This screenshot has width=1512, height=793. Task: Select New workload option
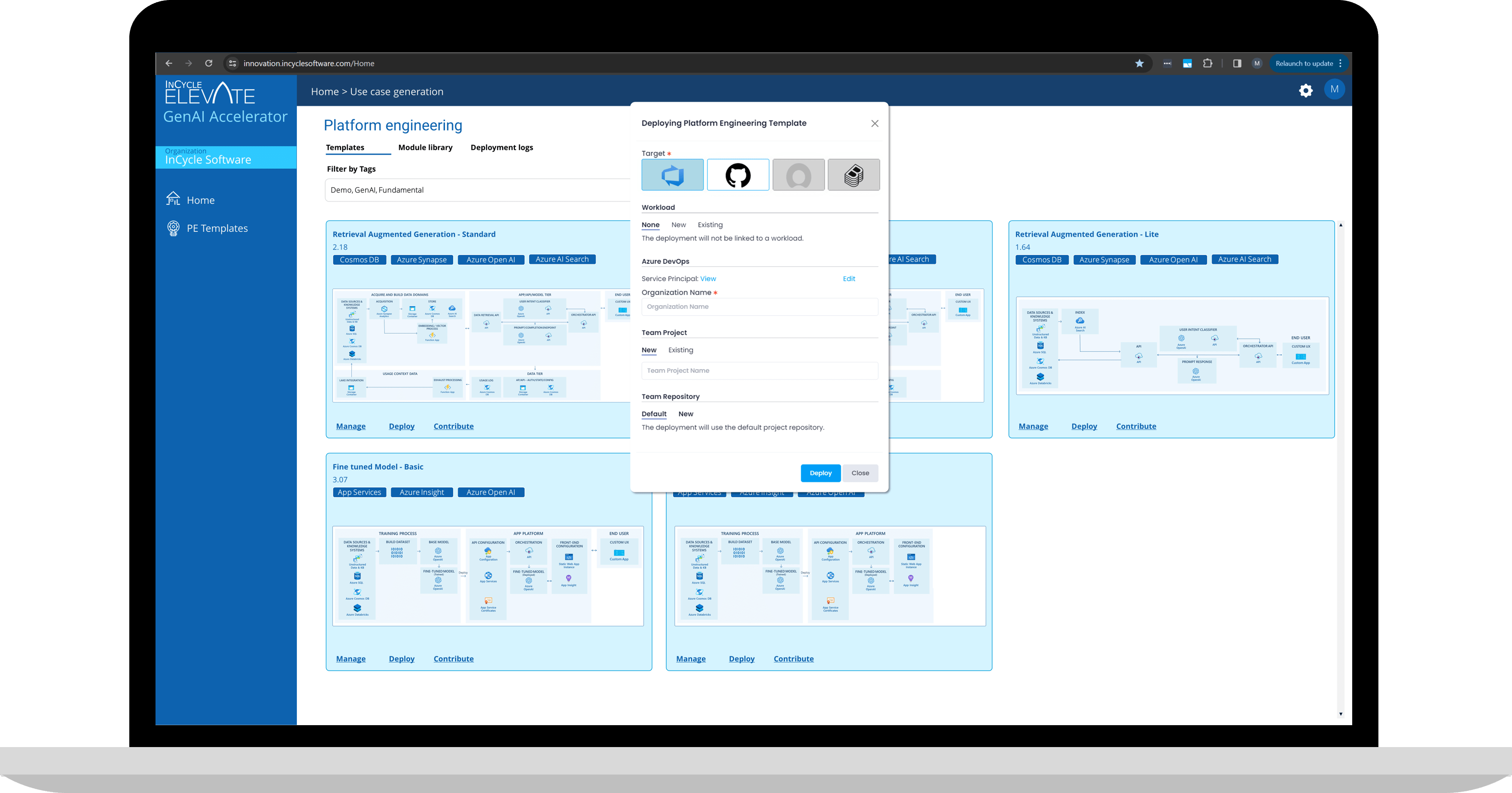click(x=679, y=225)
